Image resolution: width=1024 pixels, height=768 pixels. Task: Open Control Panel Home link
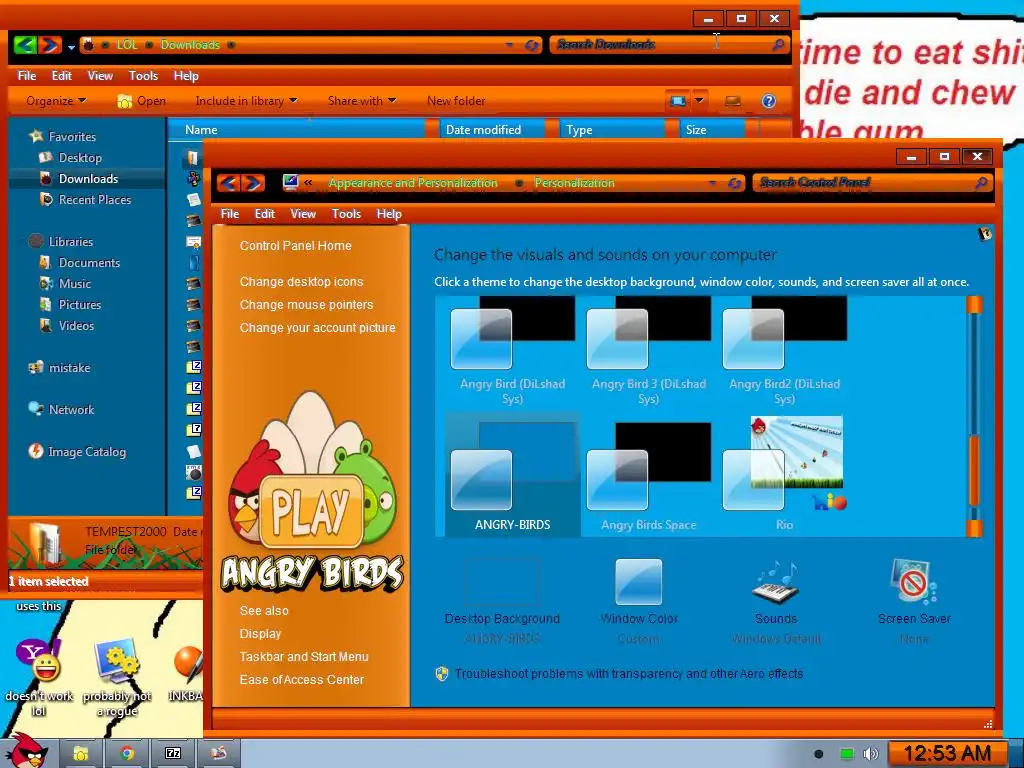(295, 246)
